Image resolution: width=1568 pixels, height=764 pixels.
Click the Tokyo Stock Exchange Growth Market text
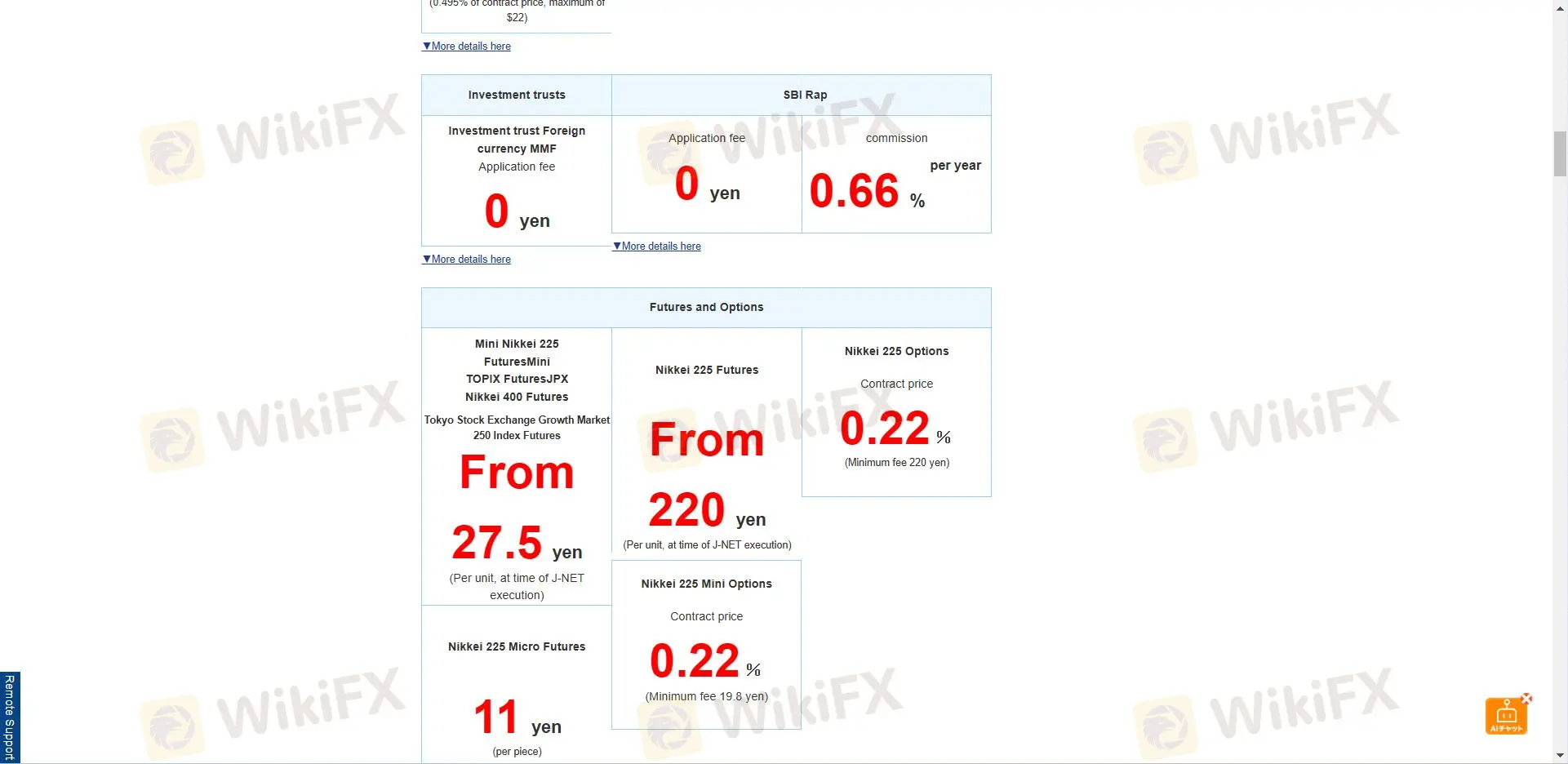[517, 428]
